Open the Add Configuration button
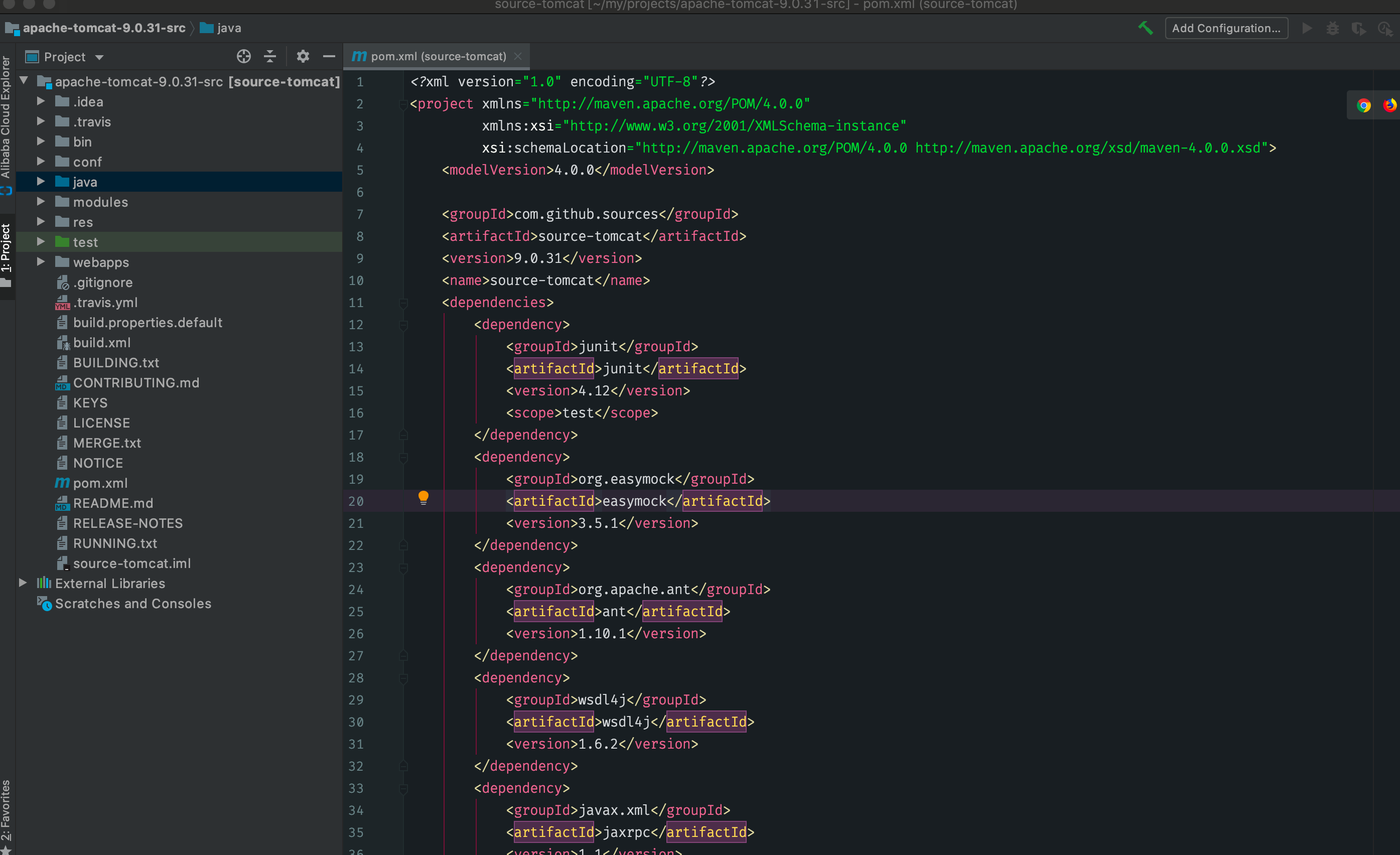 tap(1226, 28)
